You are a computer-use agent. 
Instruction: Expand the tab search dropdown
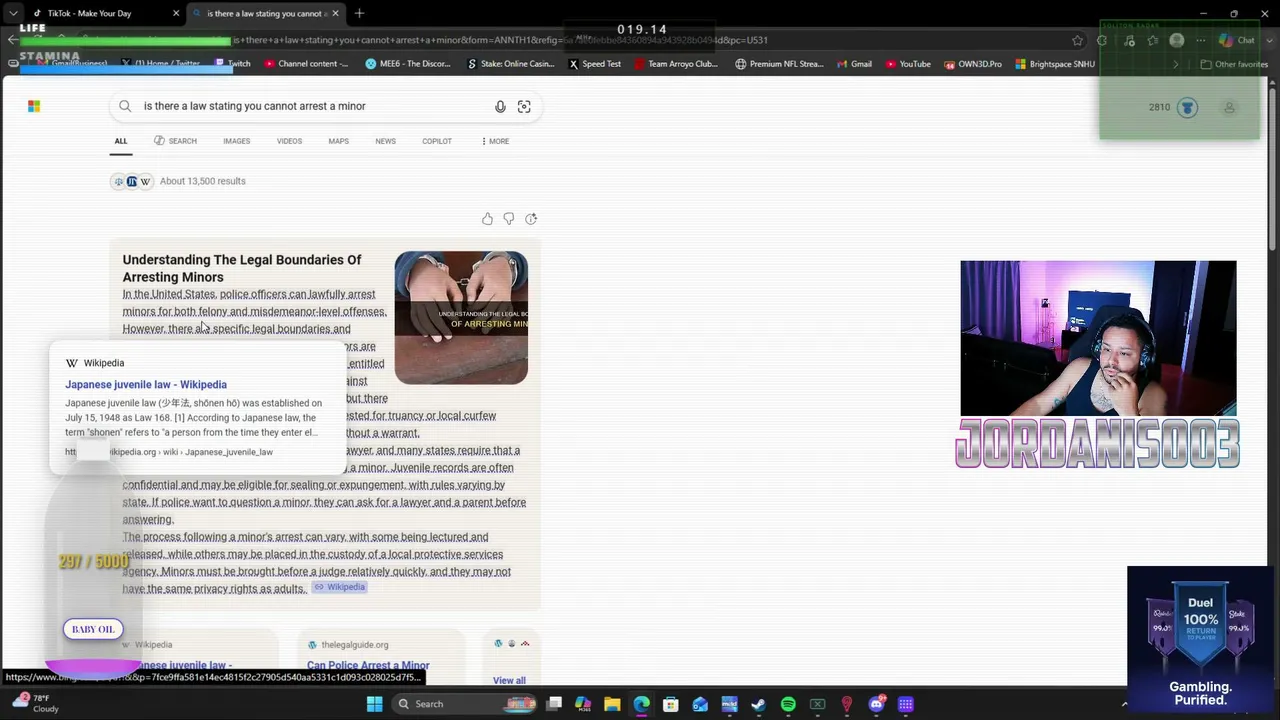pos(13,13)
